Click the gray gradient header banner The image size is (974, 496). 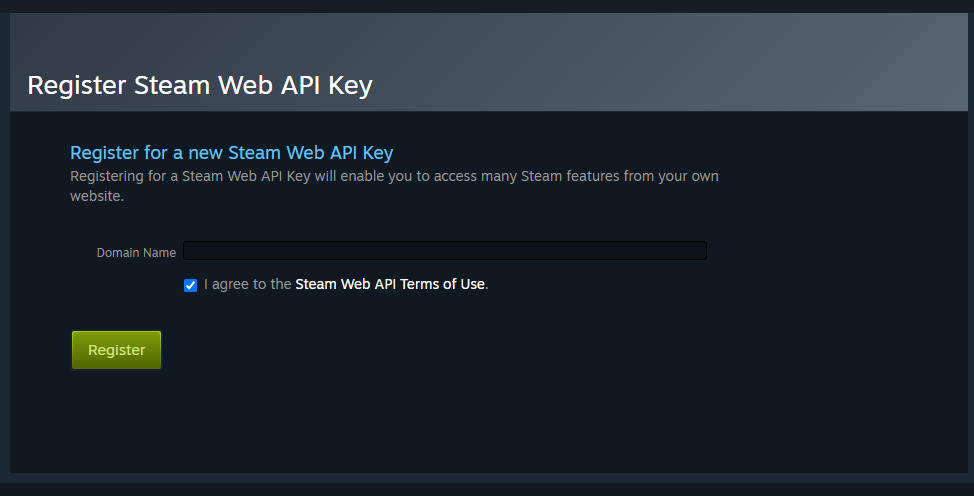coord(489,62)
